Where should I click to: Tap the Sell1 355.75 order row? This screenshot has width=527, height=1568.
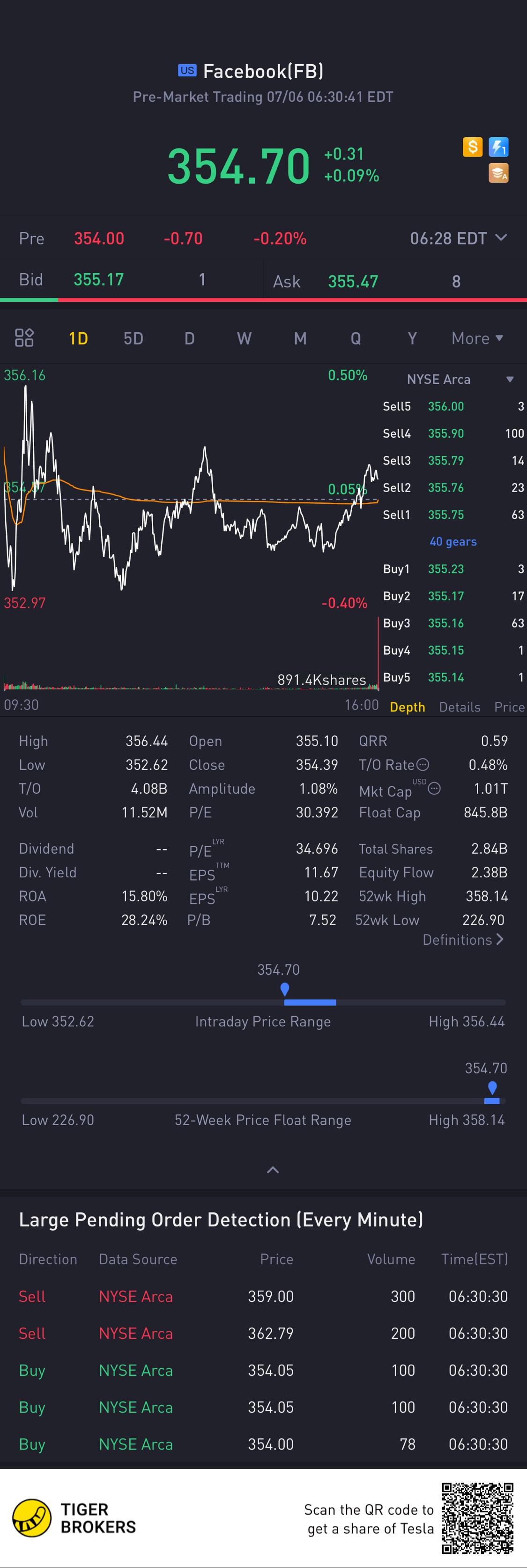453,515
